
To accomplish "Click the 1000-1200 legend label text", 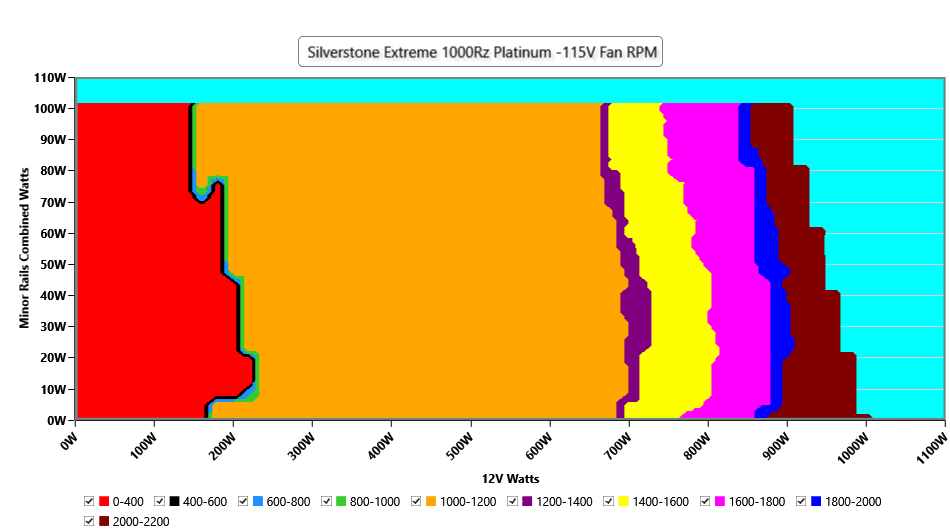I will pos(468,502).
